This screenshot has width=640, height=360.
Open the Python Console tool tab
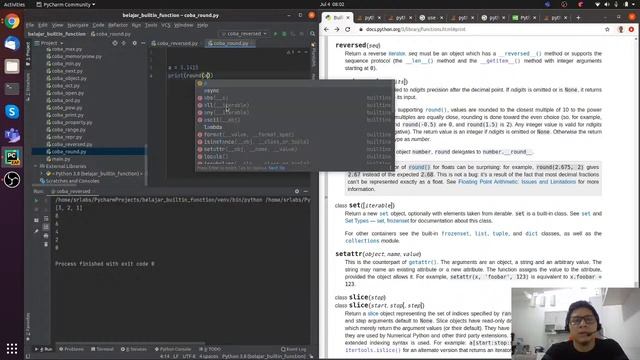click(x=173, y=349)
